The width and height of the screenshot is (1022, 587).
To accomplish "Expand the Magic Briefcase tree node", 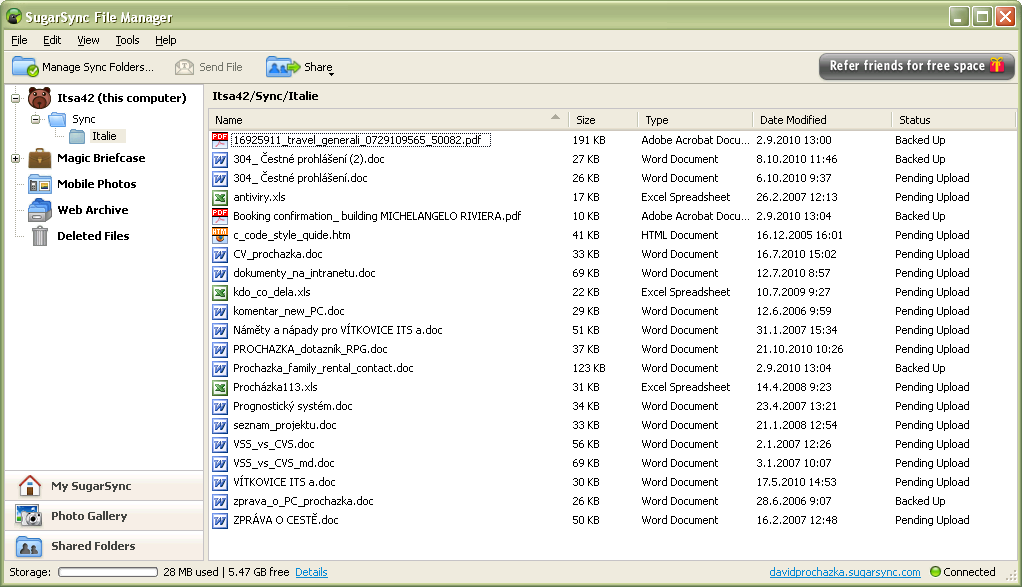I will [15, 158].
